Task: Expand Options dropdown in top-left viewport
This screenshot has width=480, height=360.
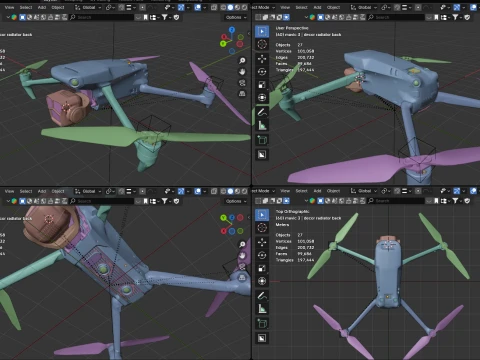Action: [236, 17]
